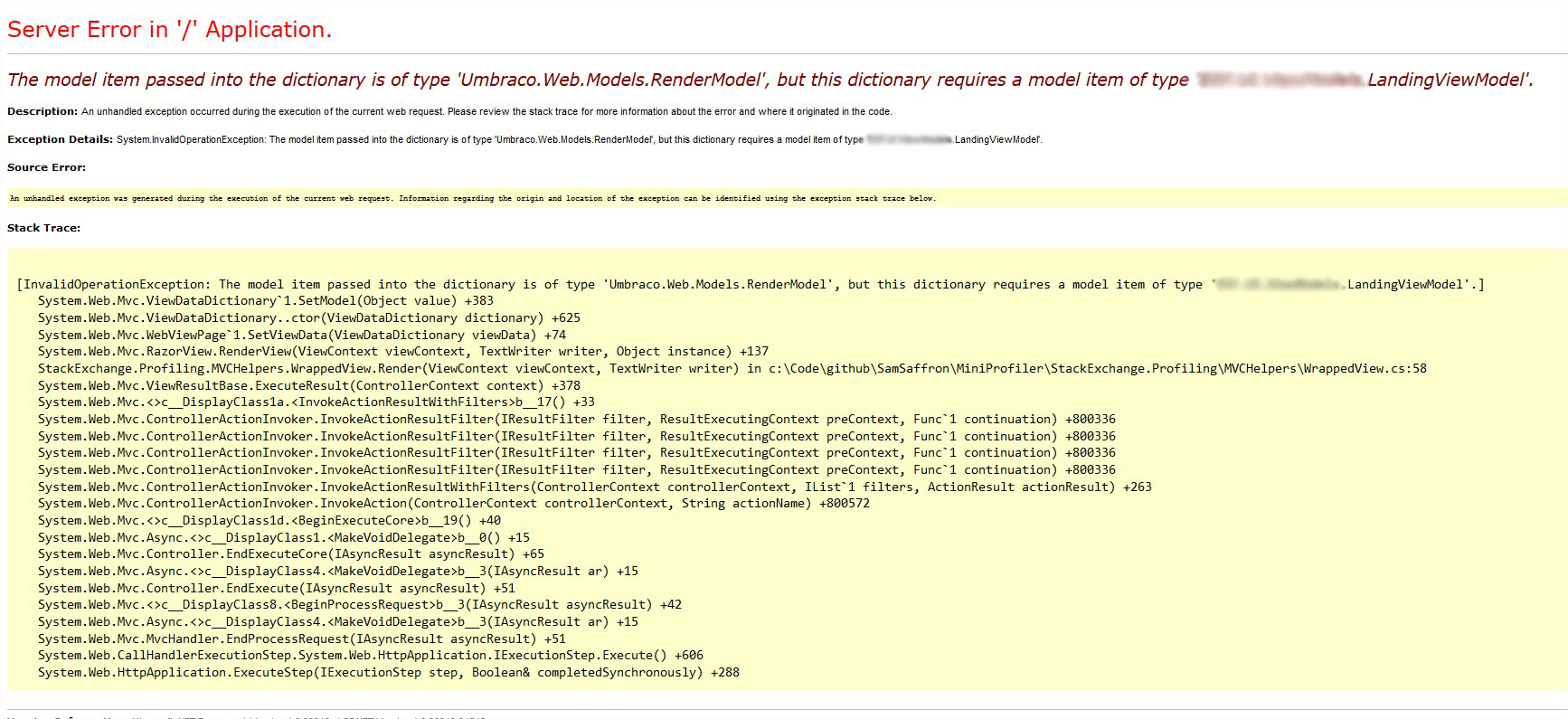Click the ViewDataDictionary..ctor stack line
The height and width of the screenshot is (719, 1568).
[308, 318]
